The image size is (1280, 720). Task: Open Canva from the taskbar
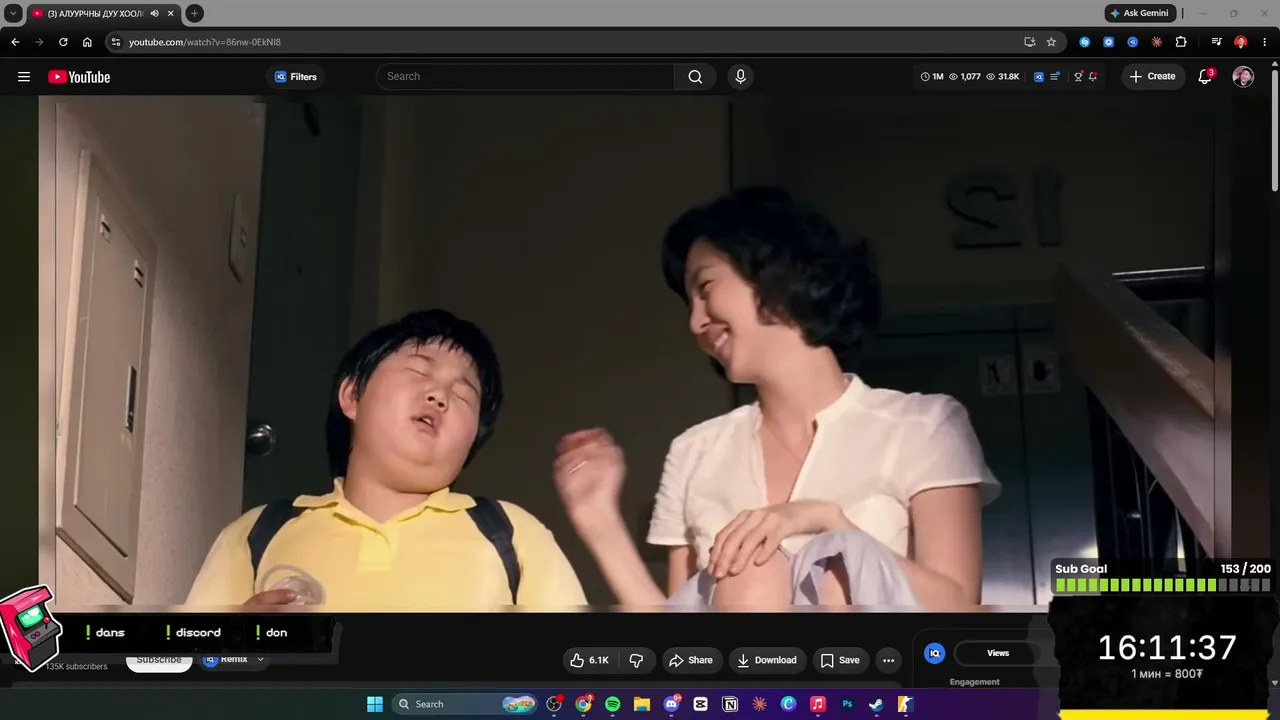click(788, 704)
